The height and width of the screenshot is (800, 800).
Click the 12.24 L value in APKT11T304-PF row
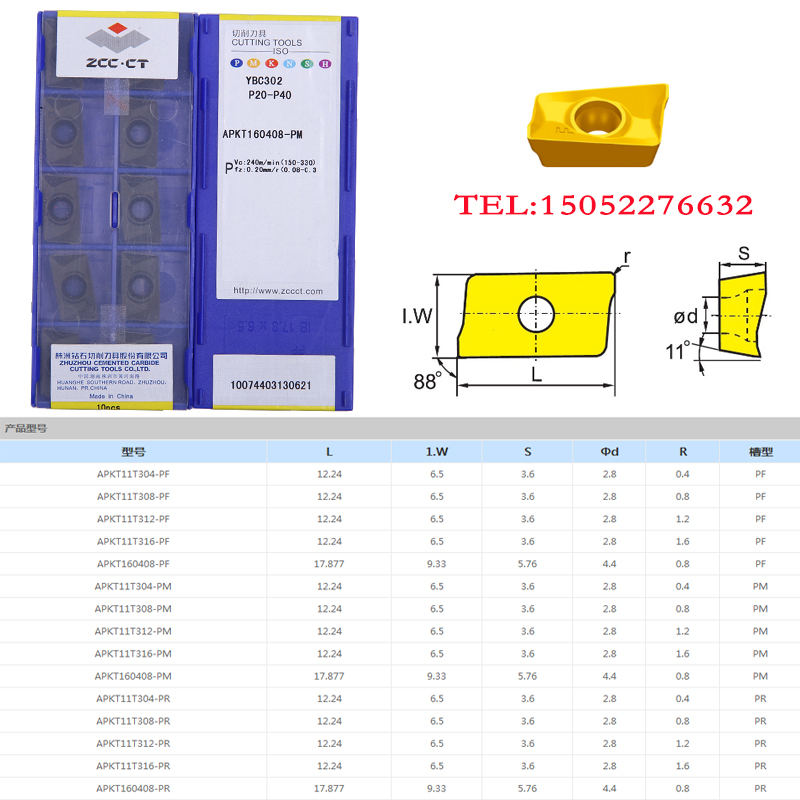tap(329, 474)
